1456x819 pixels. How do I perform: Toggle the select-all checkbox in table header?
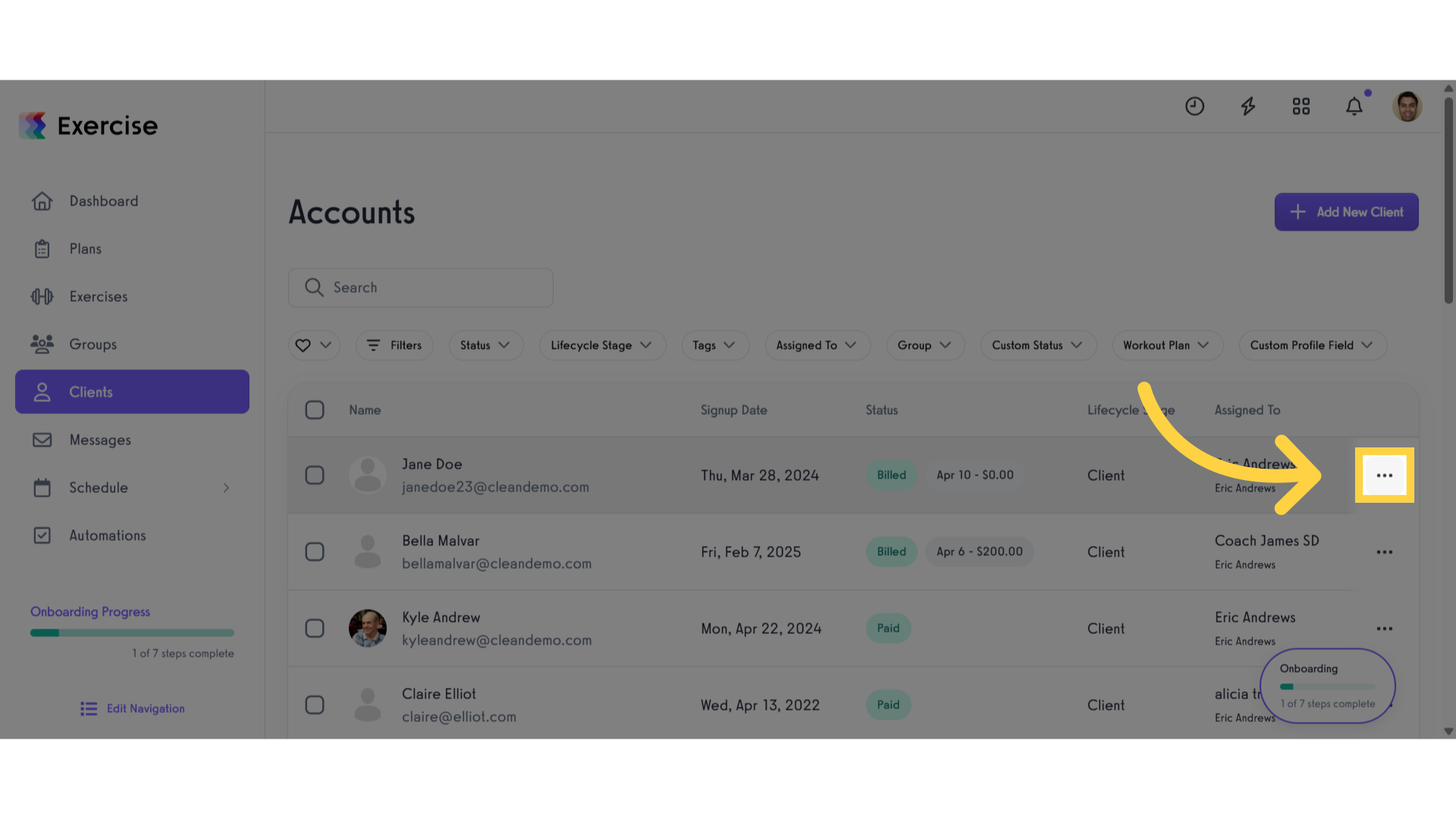click(x=315, y=410)
